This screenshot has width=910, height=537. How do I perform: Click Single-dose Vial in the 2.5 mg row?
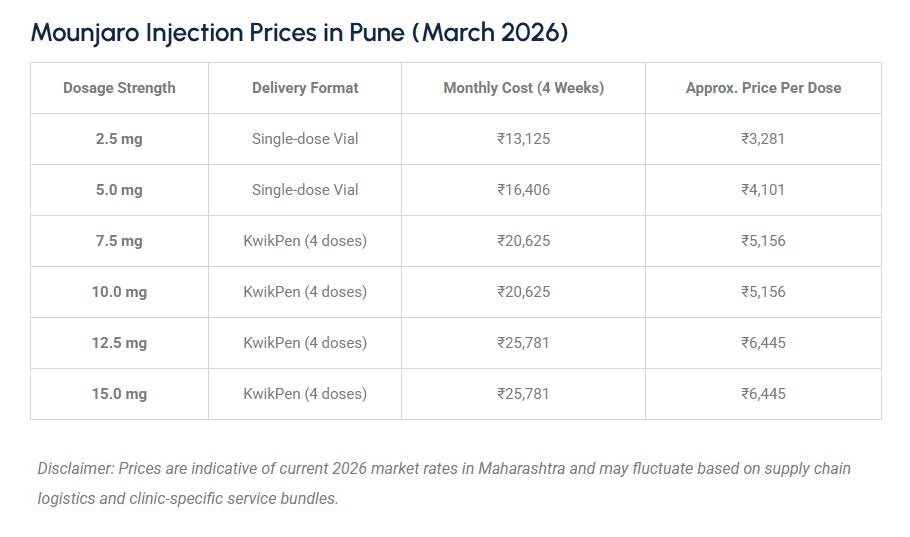click(305, 139)
